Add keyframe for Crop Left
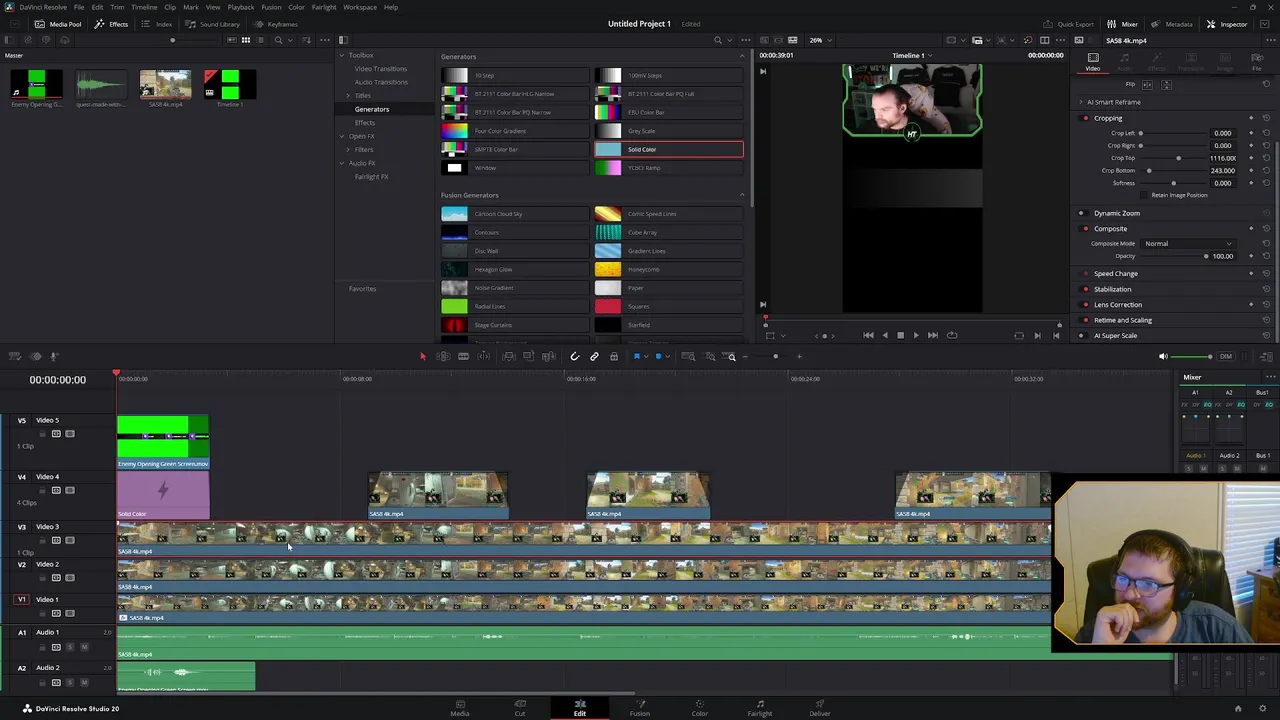Screen dimensions: 1280x720 [1250, 133]
